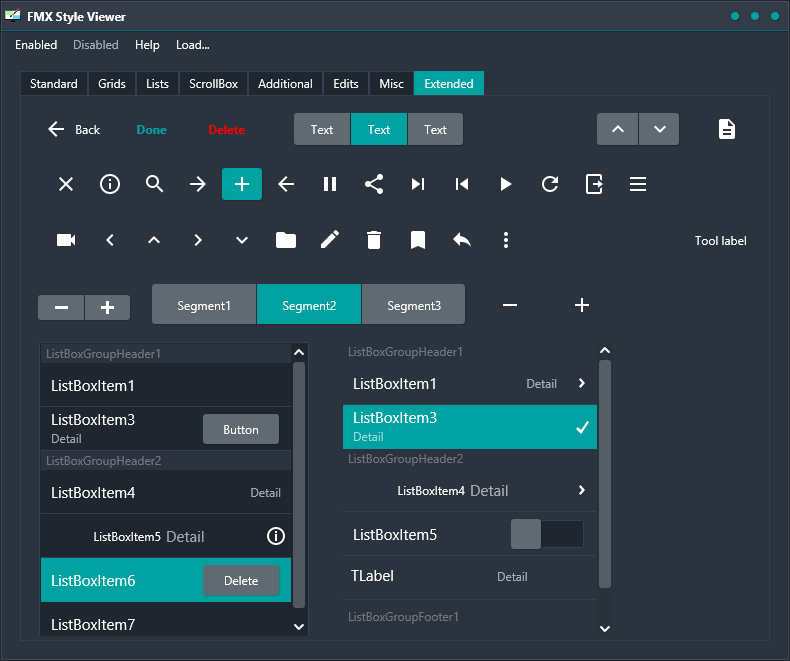Click the flat plus icon beside minus
790x661 pixels.
[x=582, y=305]
